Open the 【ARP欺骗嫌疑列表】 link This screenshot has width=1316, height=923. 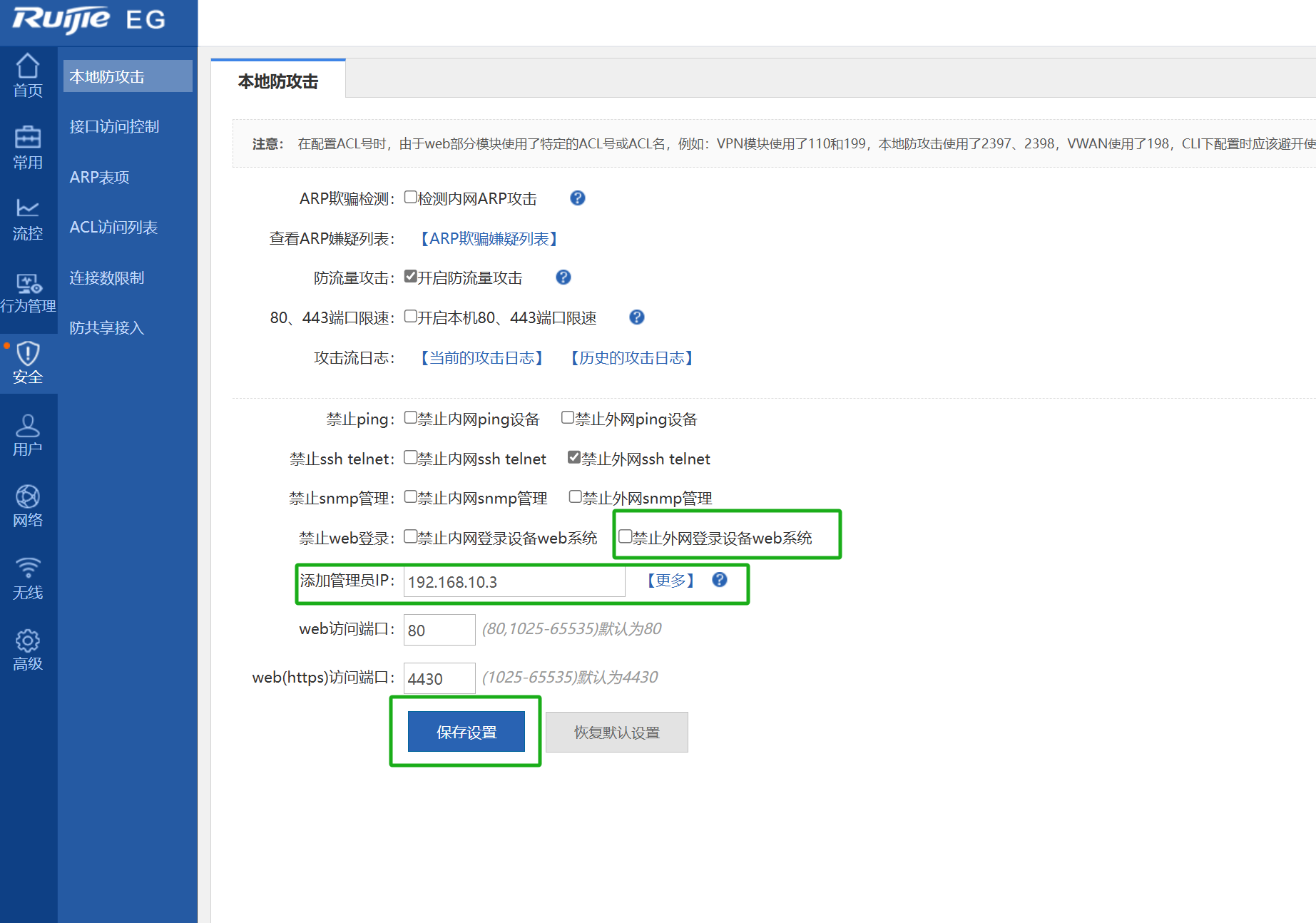(x=489, y=239)
